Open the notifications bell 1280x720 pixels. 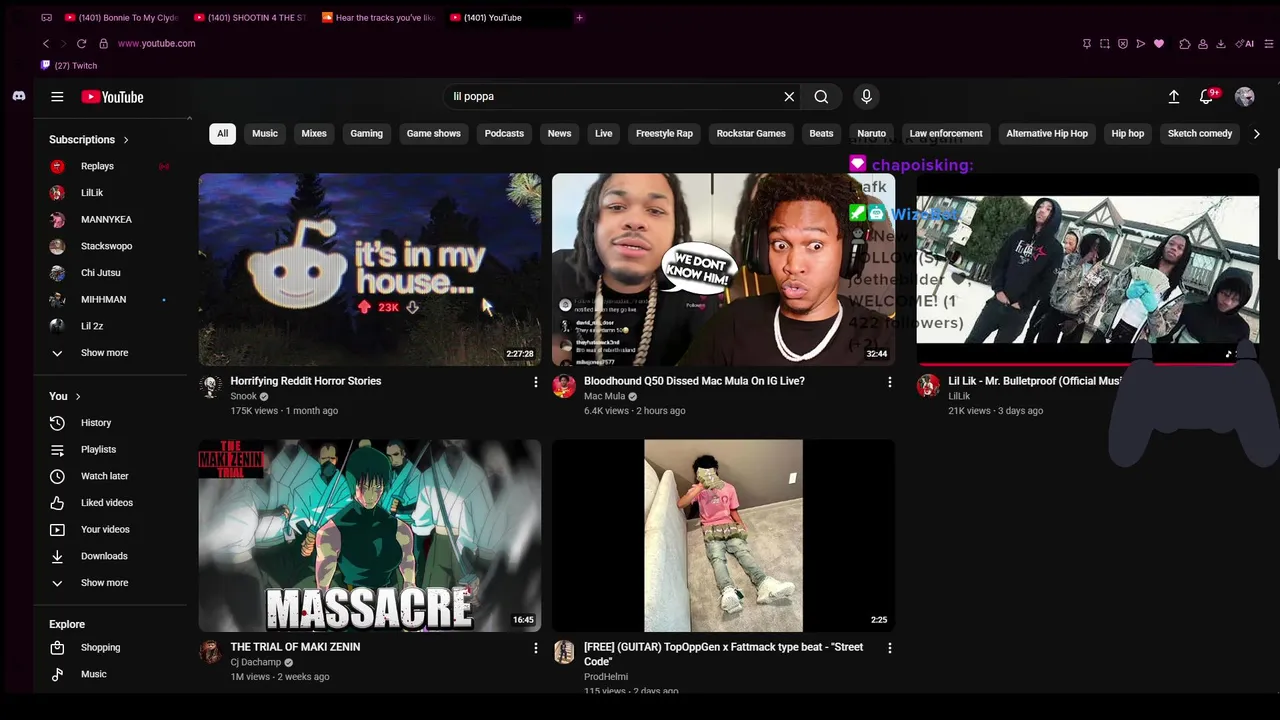click(x=1207, y=97)
